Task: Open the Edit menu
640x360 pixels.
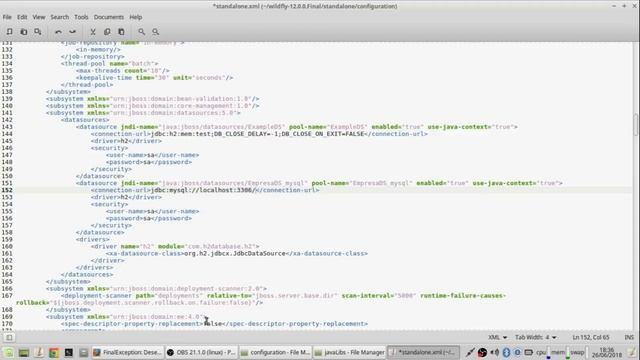Action: tap(22, 17)
